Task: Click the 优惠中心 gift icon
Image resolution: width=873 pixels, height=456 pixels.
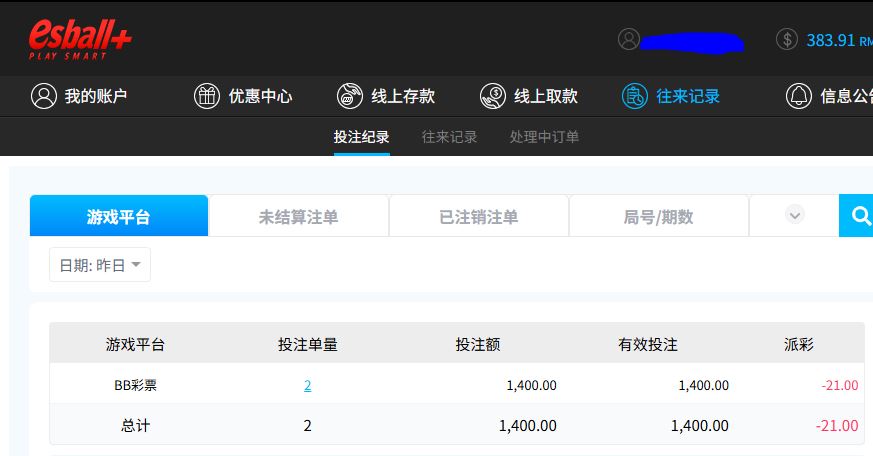Action: [206, 96]
